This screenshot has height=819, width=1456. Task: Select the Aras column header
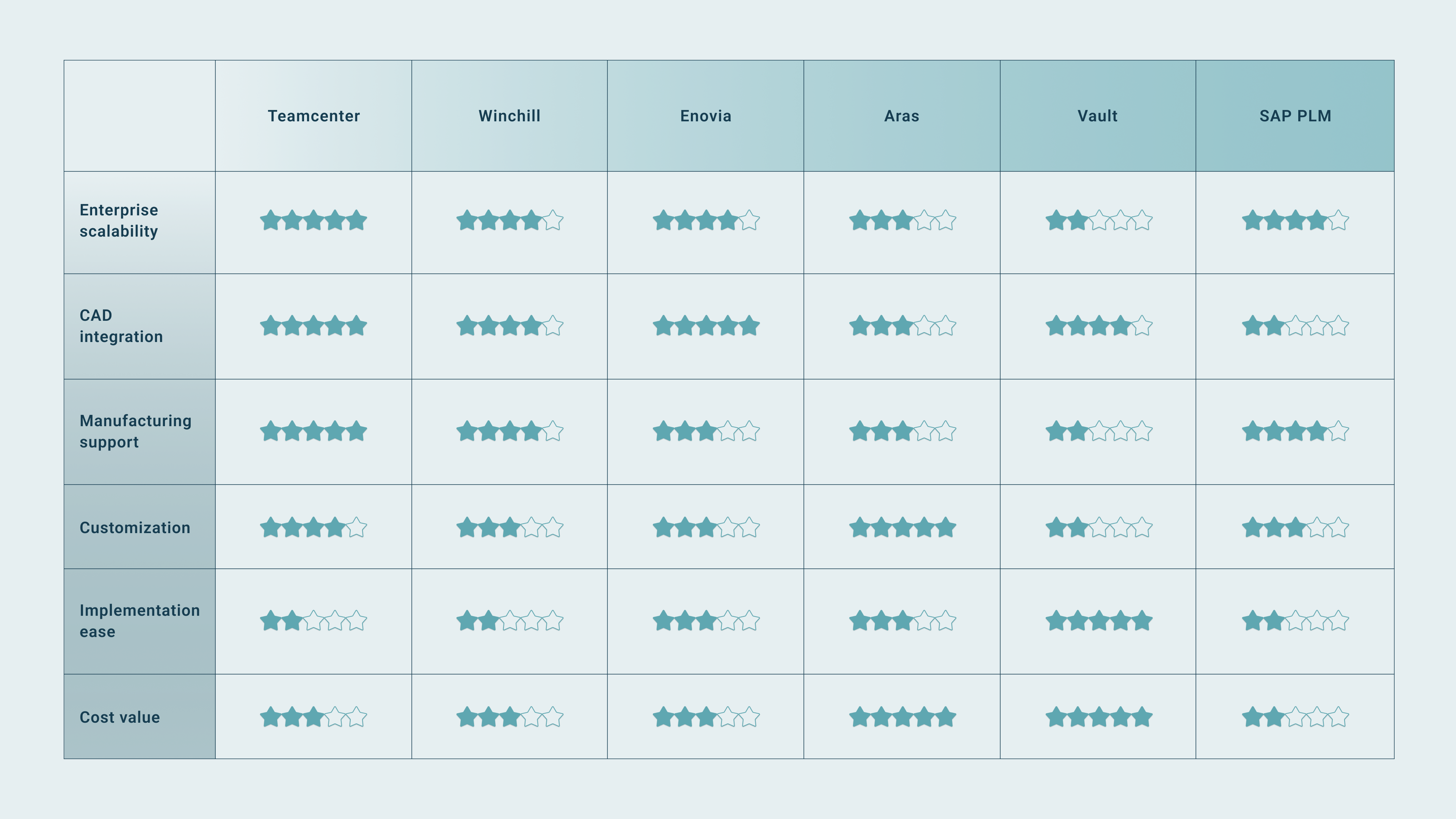click(902, 116)
